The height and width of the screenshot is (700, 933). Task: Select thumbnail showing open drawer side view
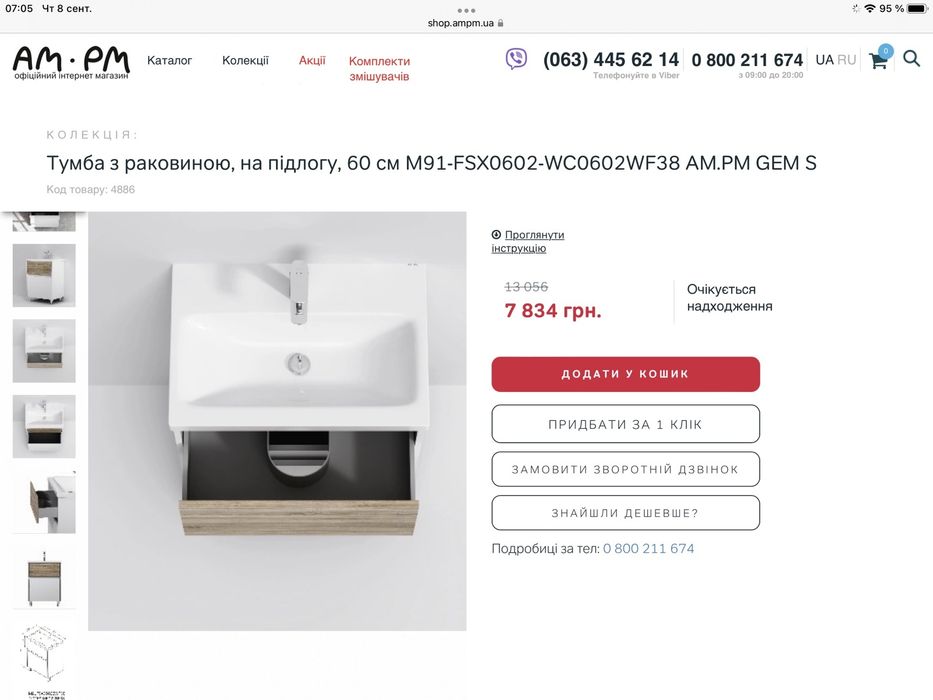pos(44,502)
